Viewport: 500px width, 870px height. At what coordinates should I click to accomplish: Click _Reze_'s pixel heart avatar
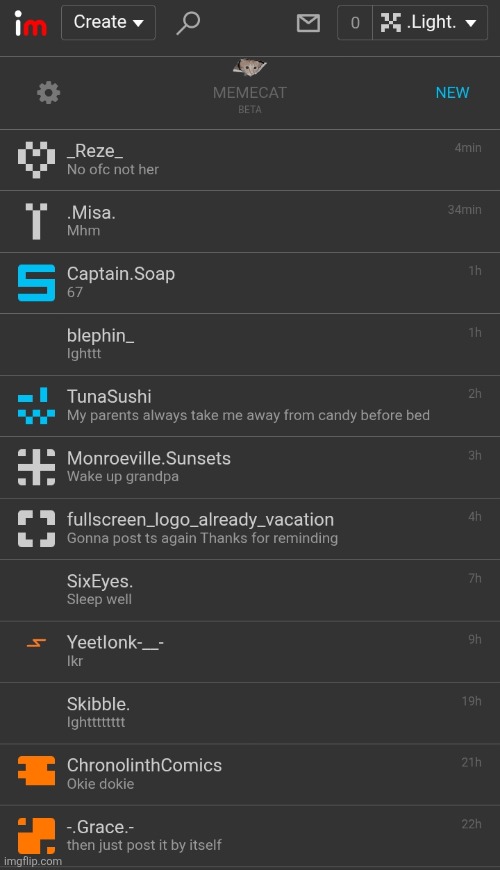pyautogui.click(x=37, y=160)
